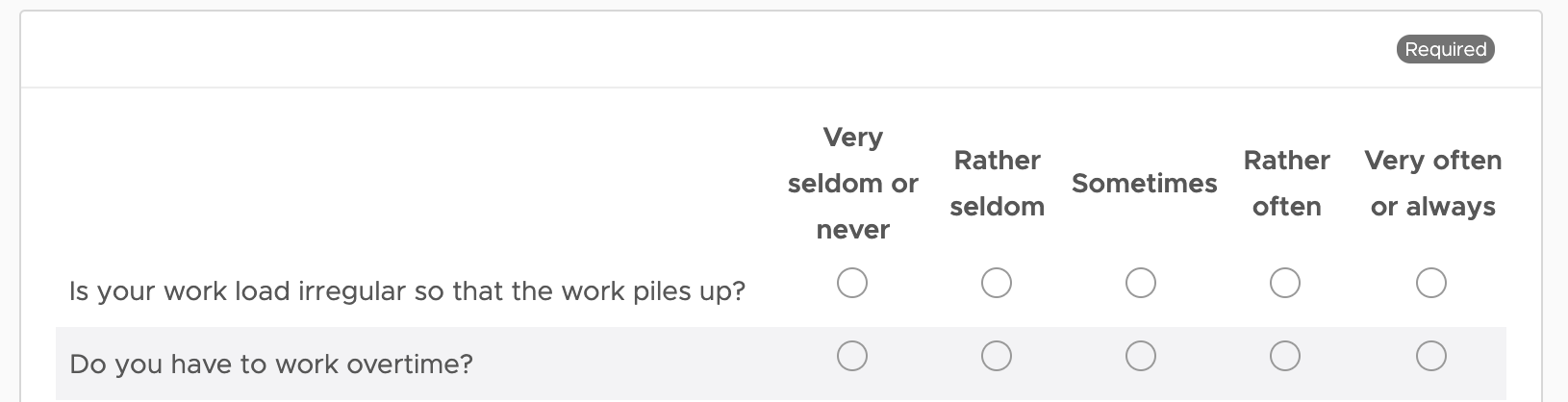Click the Required badge
1568x402 pixels.
point(1446,49)
